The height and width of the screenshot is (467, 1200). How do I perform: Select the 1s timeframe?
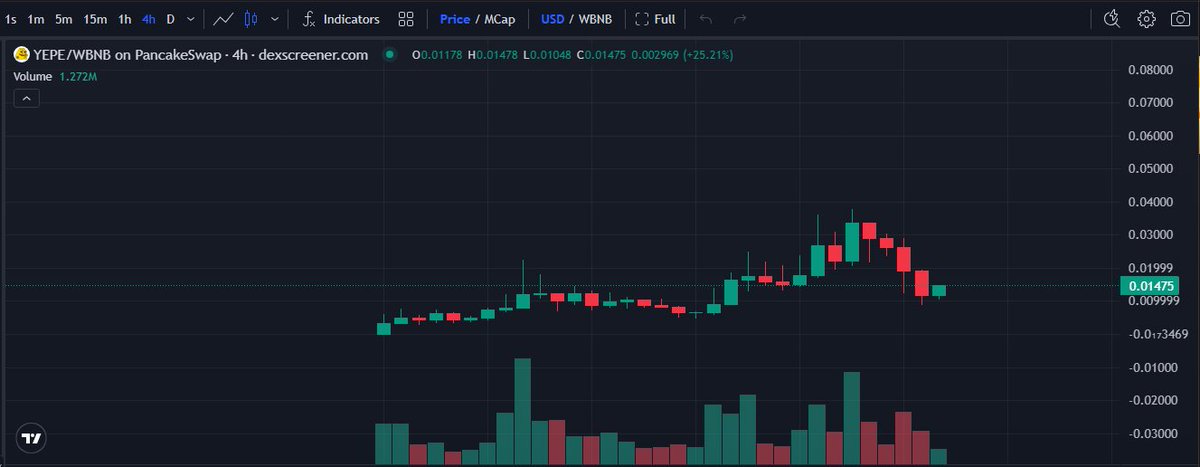tap(11, 19)
